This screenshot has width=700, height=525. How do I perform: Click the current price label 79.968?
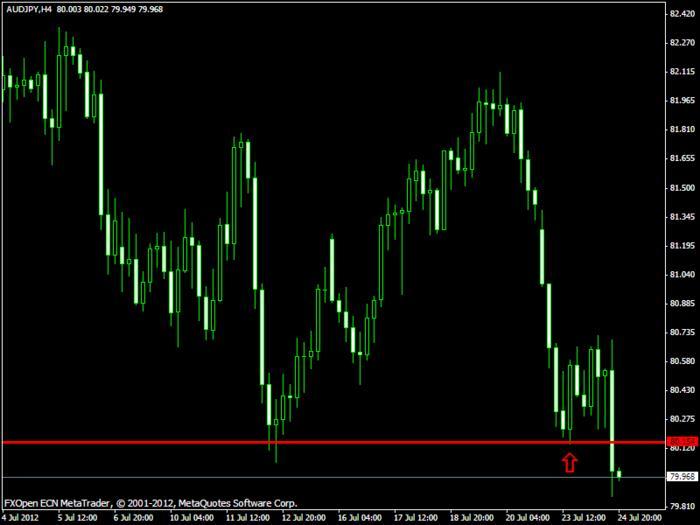(682, 476)
